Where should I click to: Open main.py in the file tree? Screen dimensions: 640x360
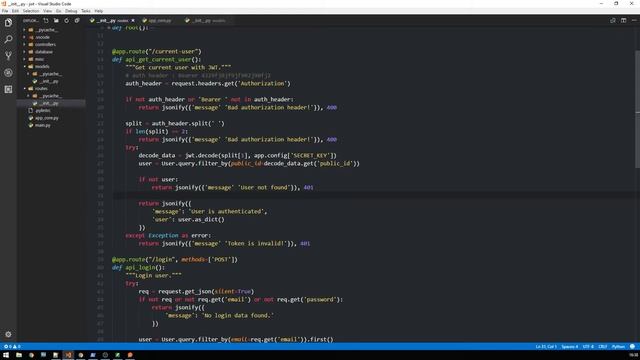coord(42,125)
